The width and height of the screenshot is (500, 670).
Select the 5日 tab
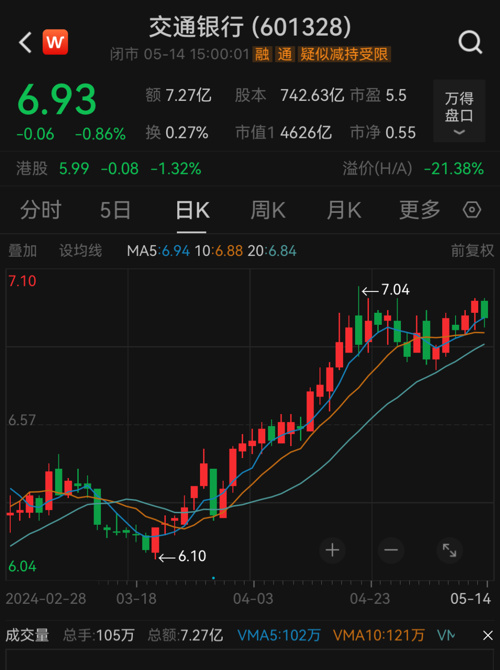(115, 210)
